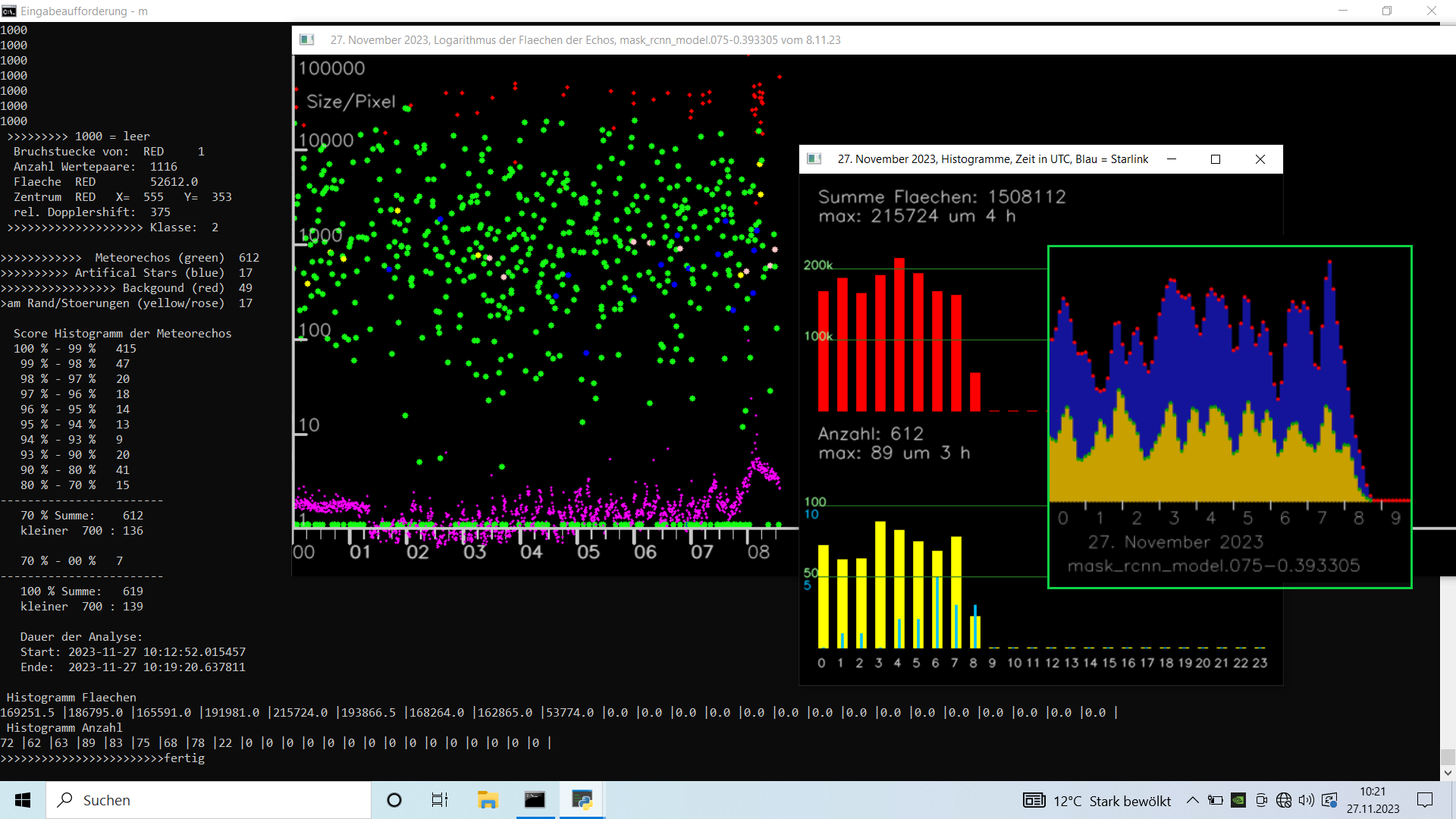Minimize the Eingabeaufforderung window
This screenshot has height=819, width=1456.
tap(1343, 11)
